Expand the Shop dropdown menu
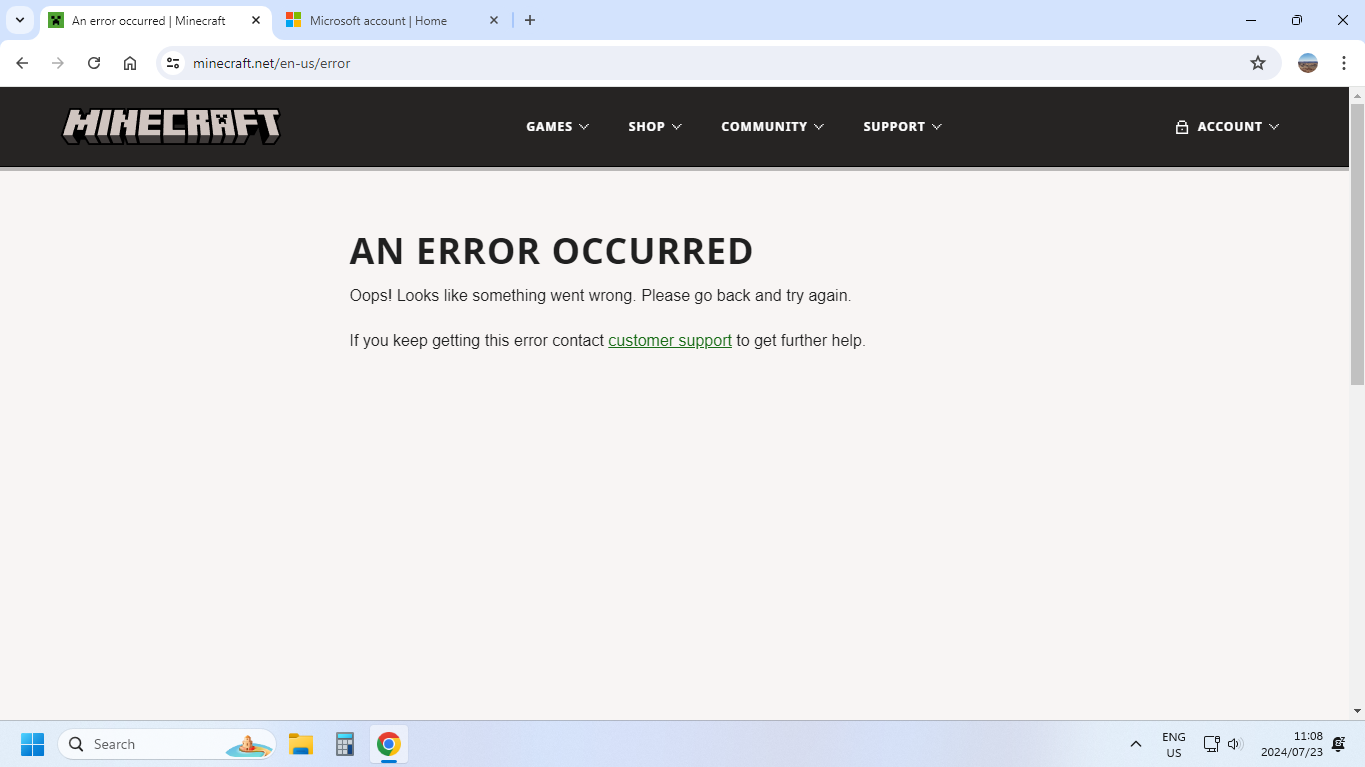The width and height of the screenshot is (1365, 767). [x=654, y=127]
